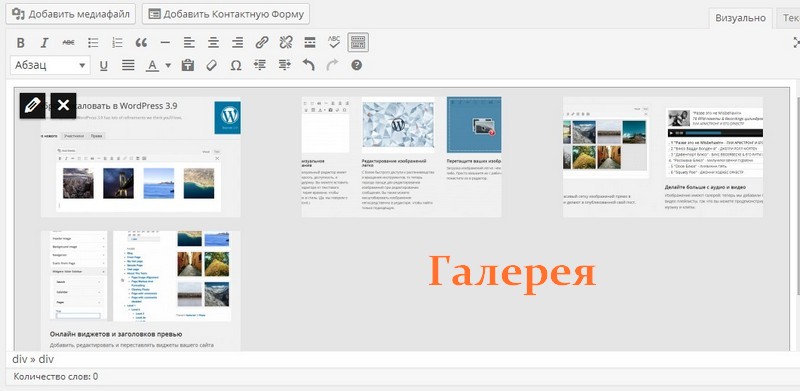Toggle the toolbar kitchen sink button
Screen dimensions: 800x391
point(358,43)
